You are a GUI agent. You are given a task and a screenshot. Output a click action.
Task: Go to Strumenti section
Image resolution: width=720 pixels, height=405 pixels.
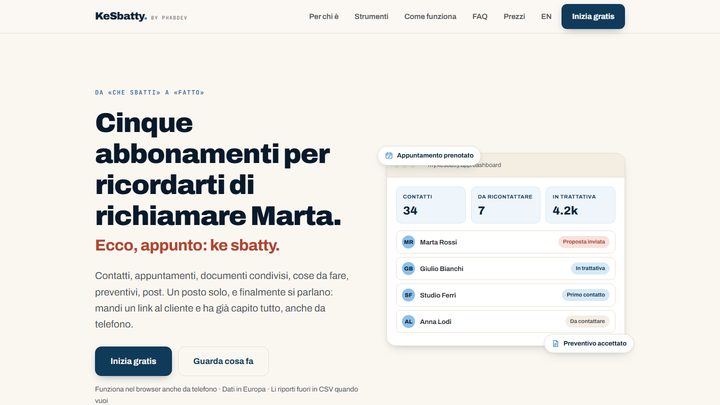click(371, 17)
